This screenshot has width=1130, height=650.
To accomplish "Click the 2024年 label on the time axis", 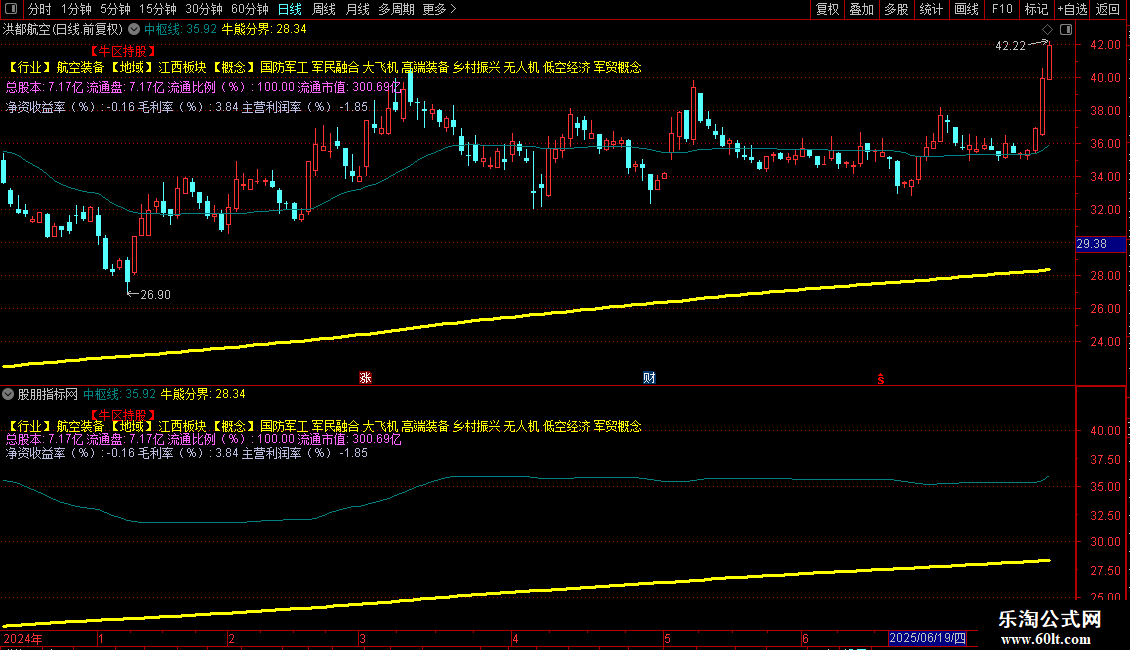I will [22, 638].
